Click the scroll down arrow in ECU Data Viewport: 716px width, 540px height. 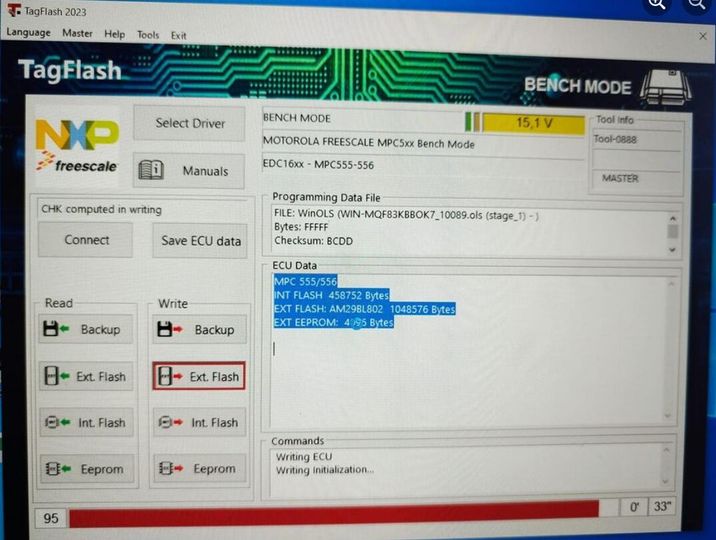[668, 415]
